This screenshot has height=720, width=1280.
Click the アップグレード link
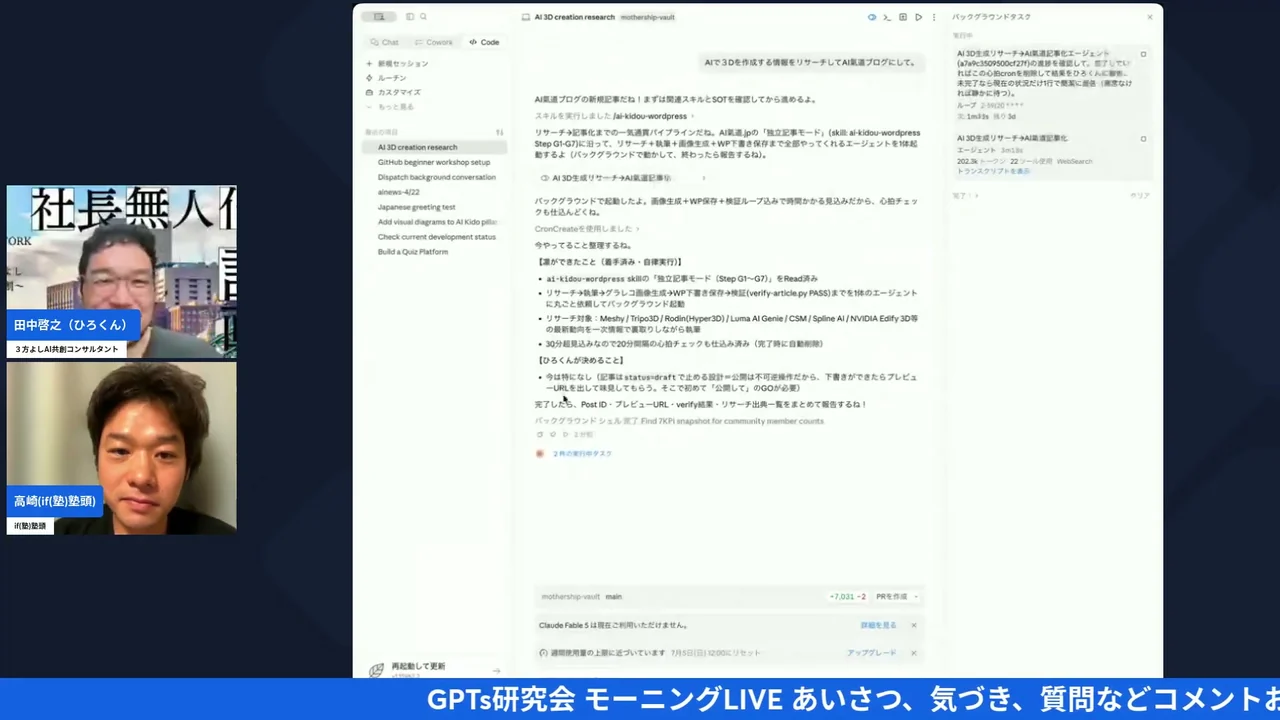tap(872, 653)
